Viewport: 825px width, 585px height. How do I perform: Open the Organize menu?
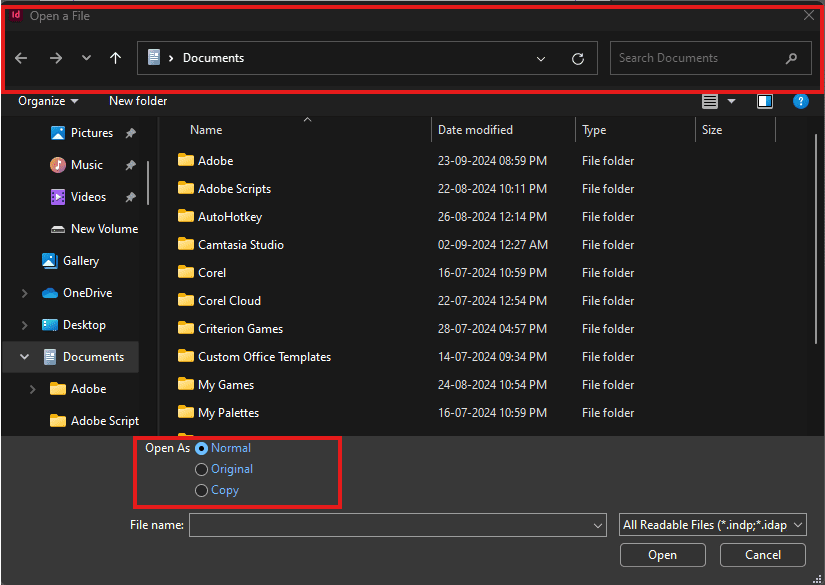point(48,101)
